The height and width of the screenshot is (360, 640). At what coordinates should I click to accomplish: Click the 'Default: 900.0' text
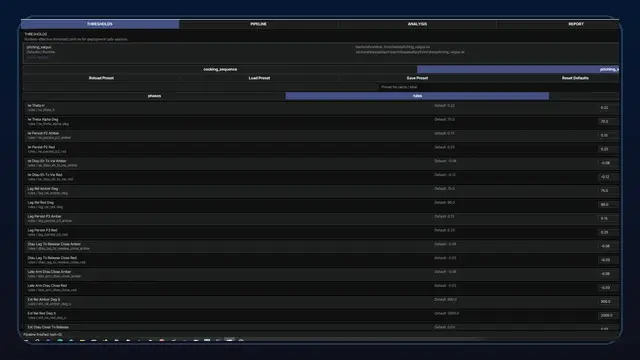pos(446,300)
